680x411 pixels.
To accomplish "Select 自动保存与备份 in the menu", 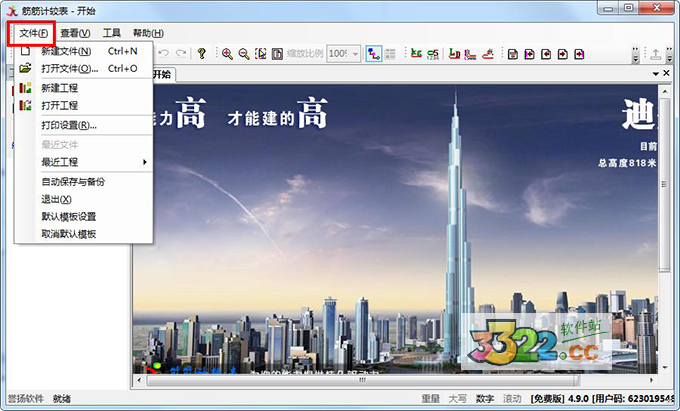I will (x=84, y=182).
